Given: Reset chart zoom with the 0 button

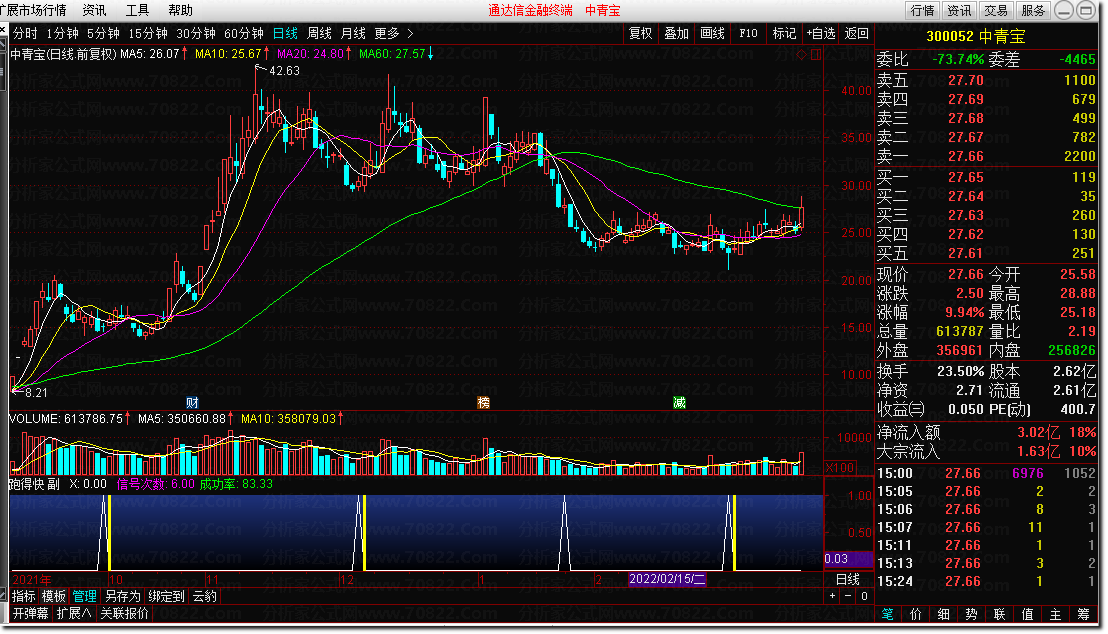Looking at the screenshot, I should coord(864,596).
